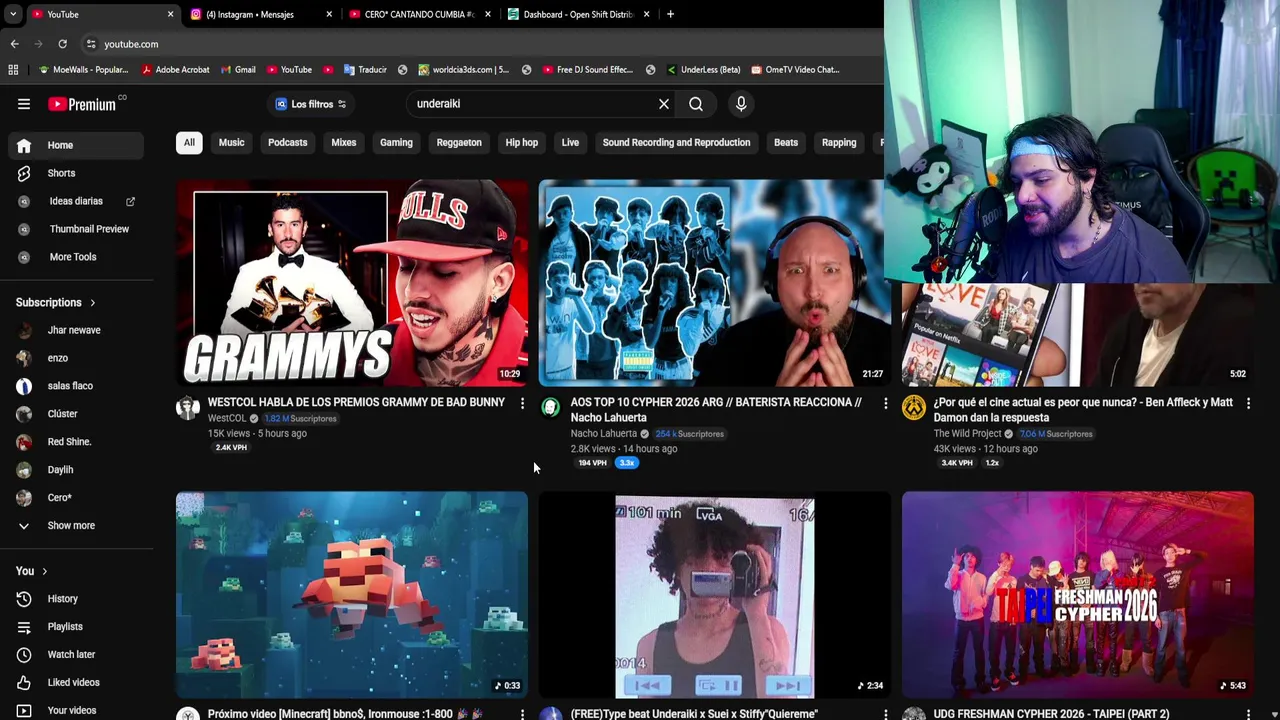
Task: Open The Wild Project channel avatar
Action: point(914,407)
